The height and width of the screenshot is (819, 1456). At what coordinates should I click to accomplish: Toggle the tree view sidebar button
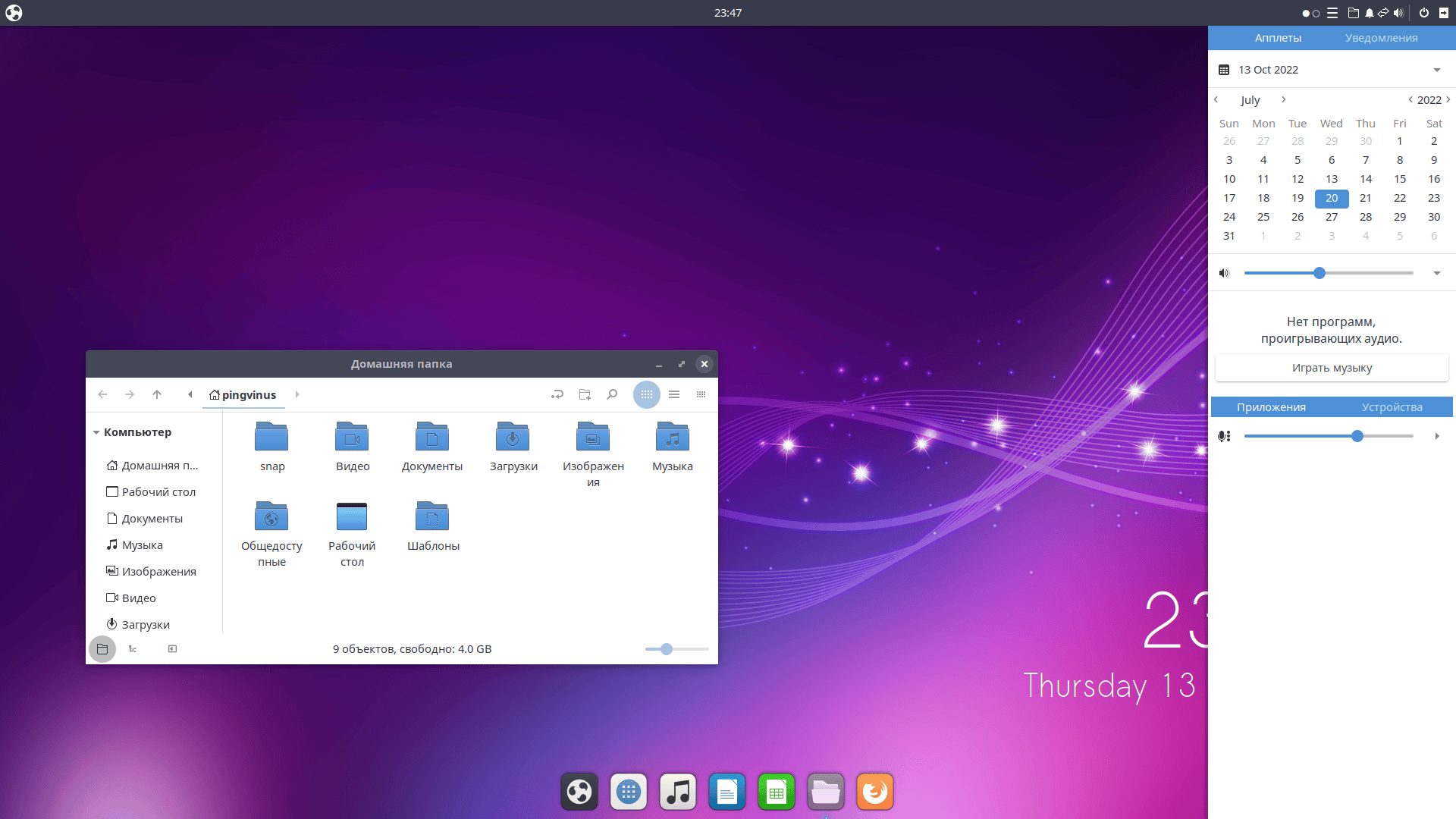133,649
